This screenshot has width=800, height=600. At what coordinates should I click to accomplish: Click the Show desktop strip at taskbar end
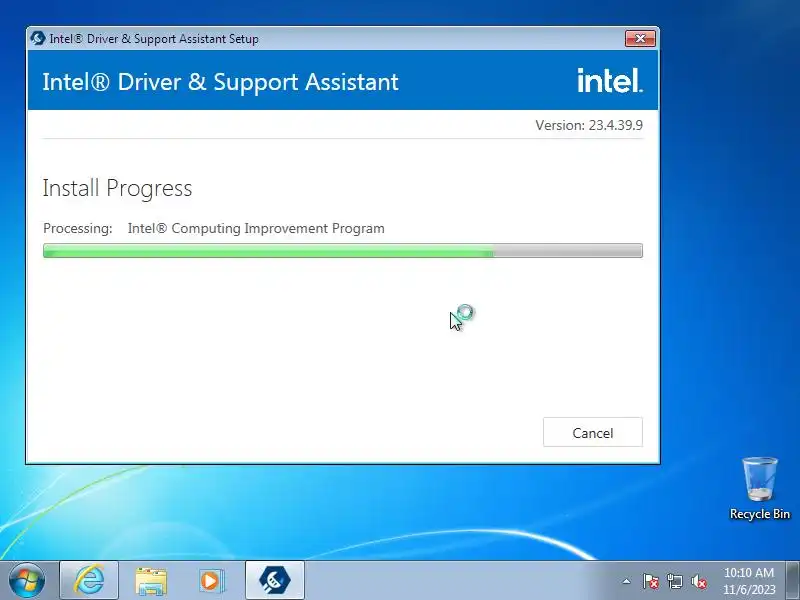pos(792,580)
